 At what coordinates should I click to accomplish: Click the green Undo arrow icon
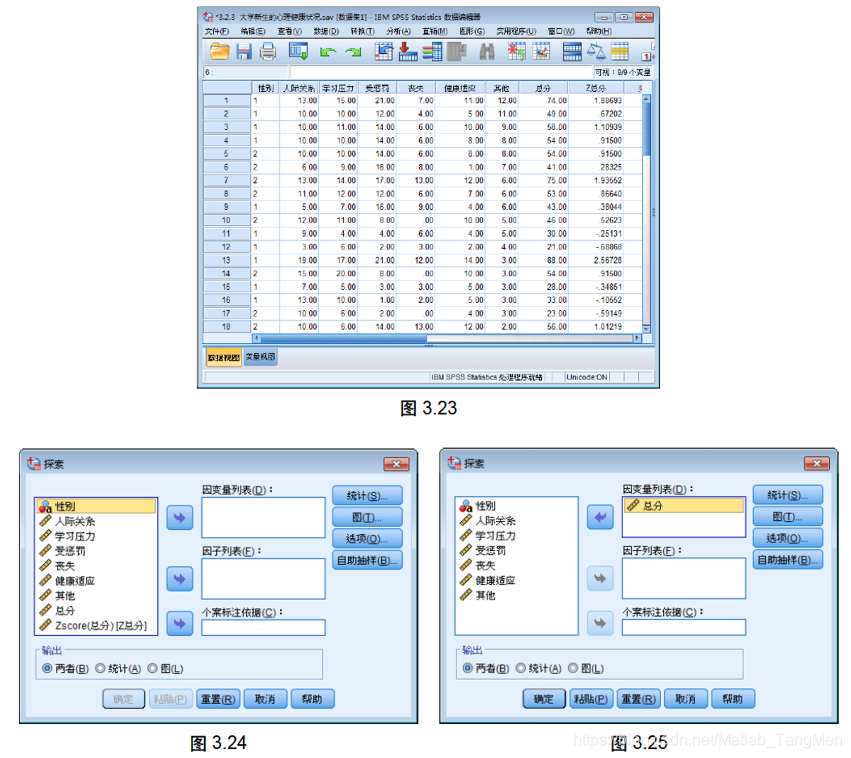click(x=327, y=52)
